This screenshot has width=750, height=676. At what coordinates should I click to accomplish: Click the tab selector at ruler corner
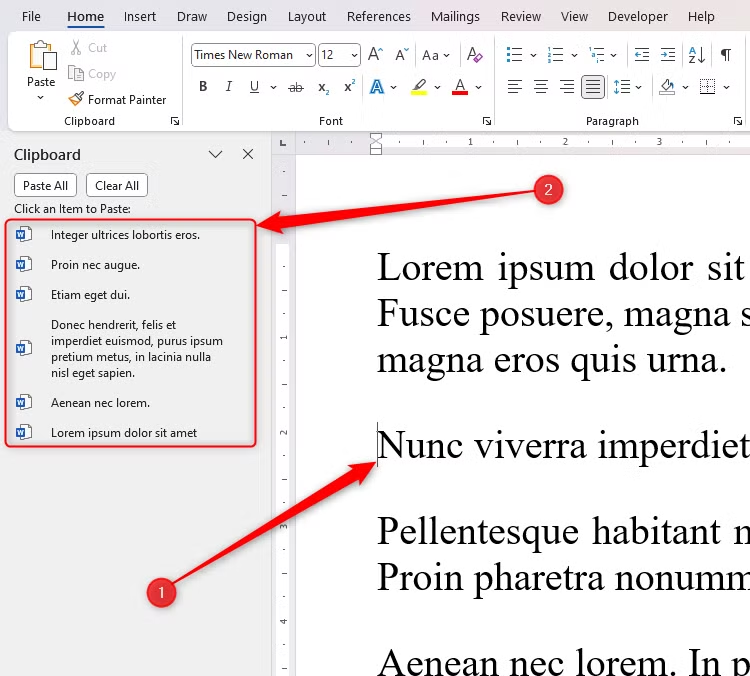283,143
